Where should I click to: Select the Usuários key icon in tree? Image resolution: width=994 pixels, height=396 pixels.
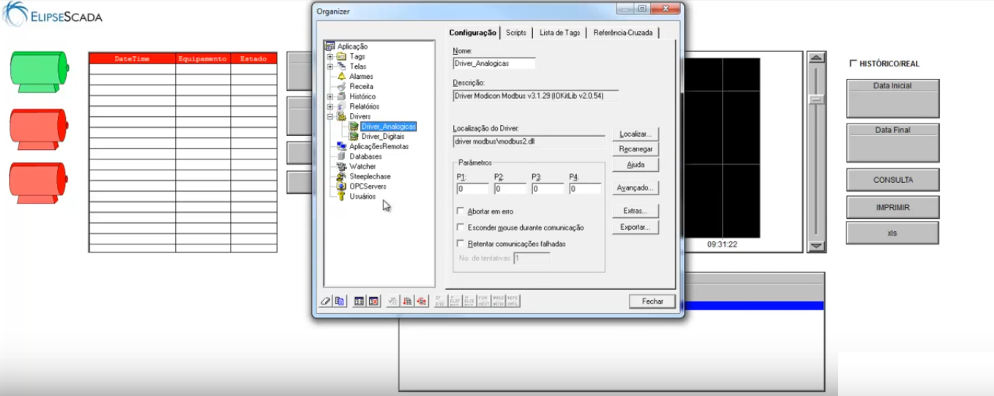(342, 196)
